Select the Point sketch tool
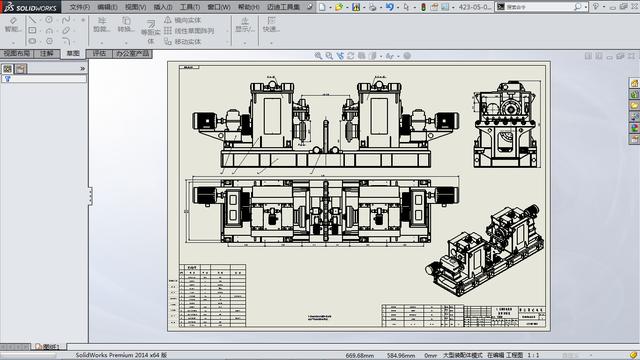640x360 pixels. pyautogui.click(x=83, y=20)
